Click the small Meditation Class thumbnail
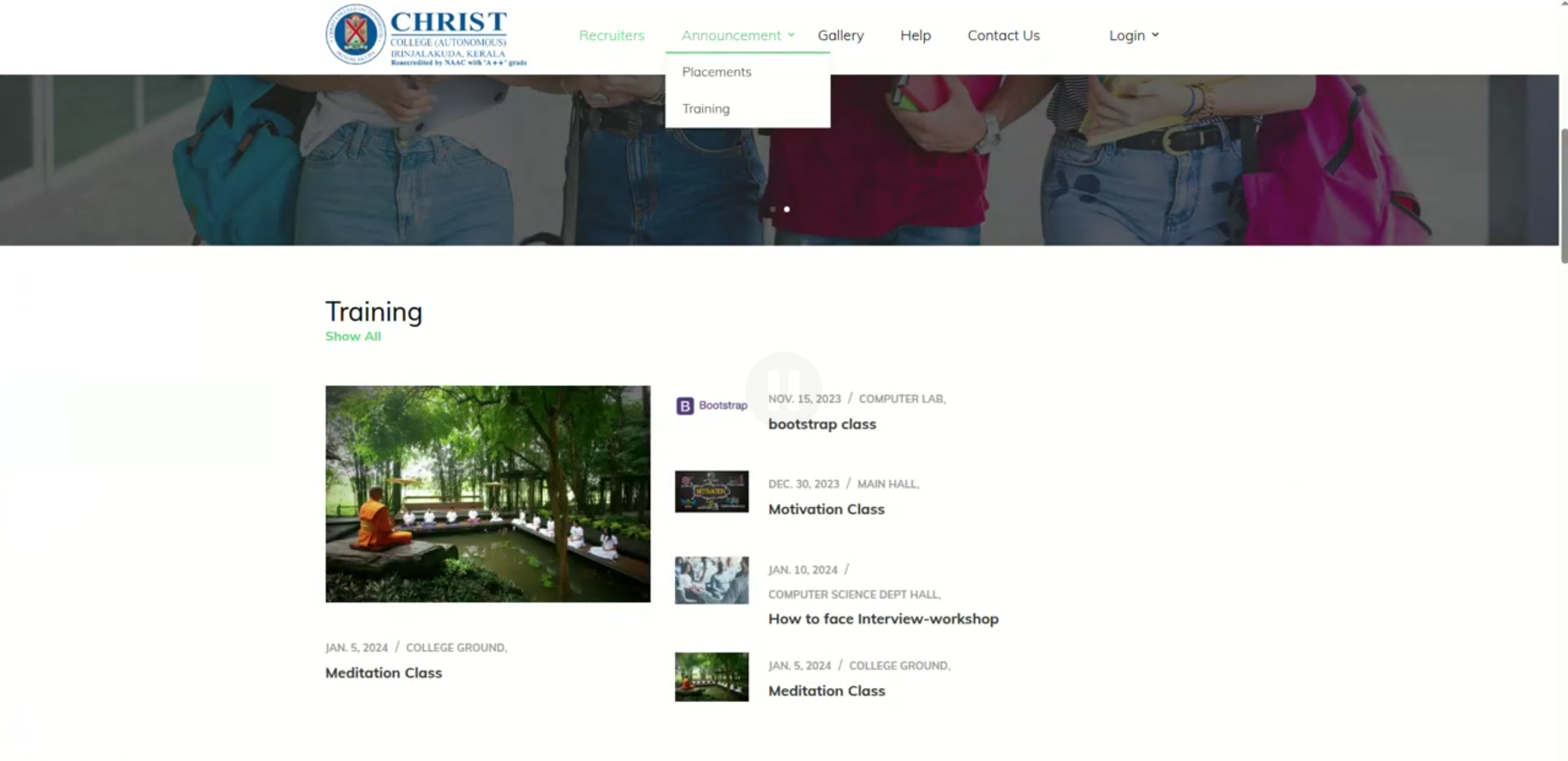 click(711, 676)
